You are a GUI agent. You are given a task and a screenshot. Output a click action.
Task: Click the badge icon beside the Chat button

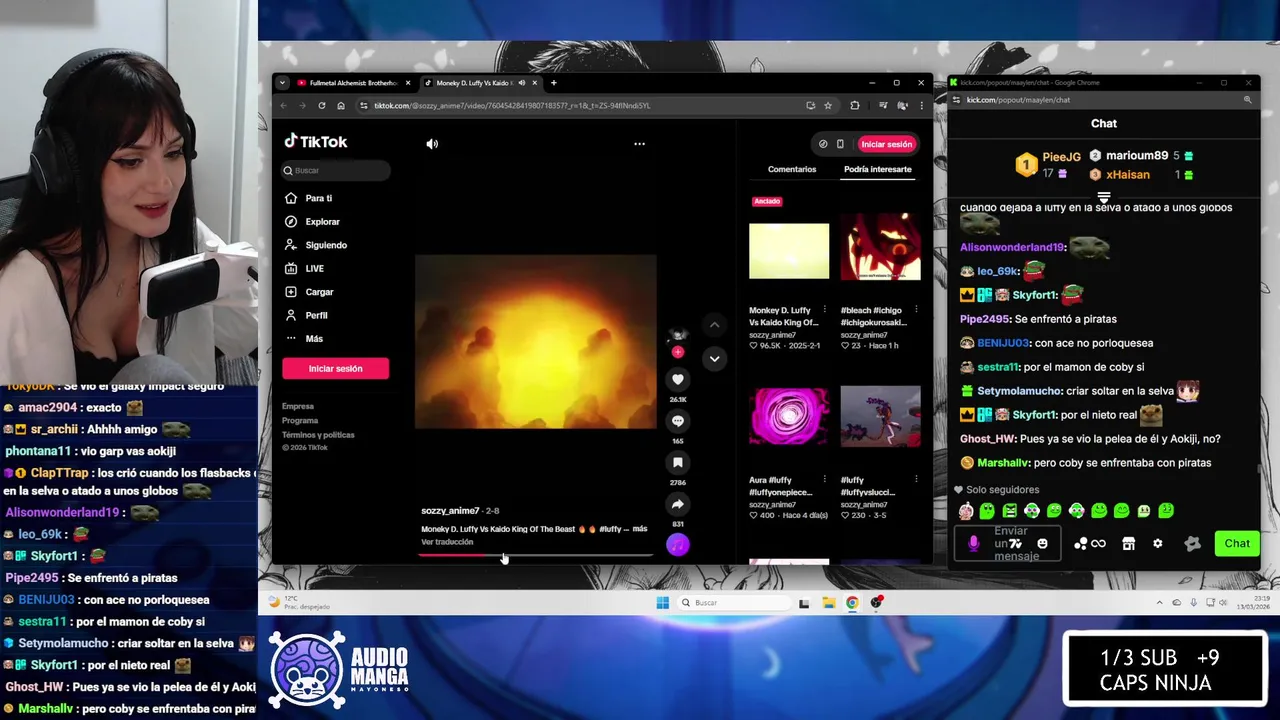coord(1192,543)
